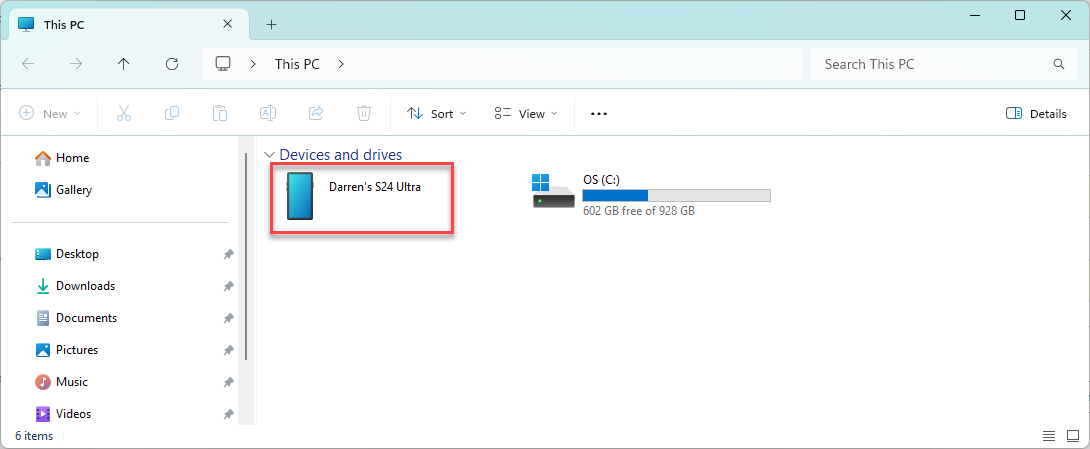
Task: Go up one folder level
Action: pyautogui.click(x=124, y=64)
